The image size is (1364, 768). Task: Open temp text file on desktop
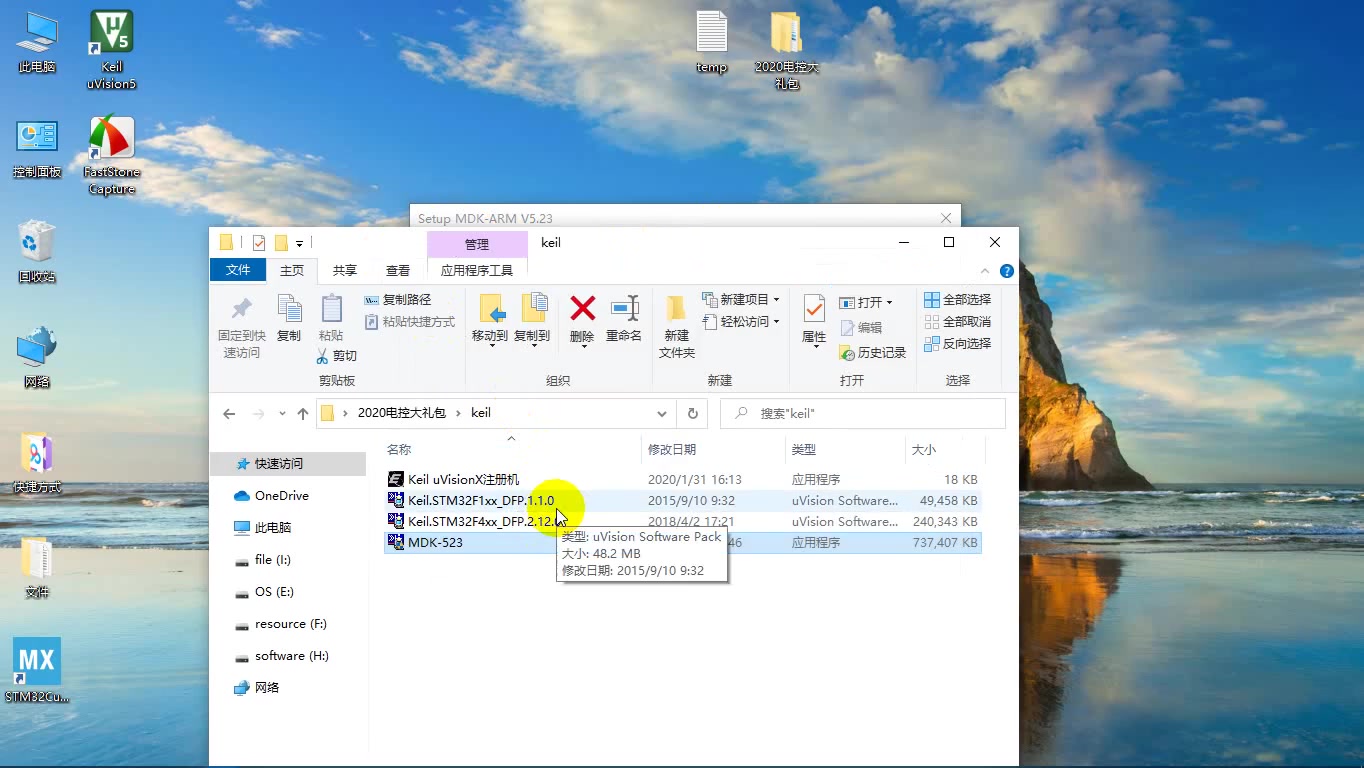point(712,42)
